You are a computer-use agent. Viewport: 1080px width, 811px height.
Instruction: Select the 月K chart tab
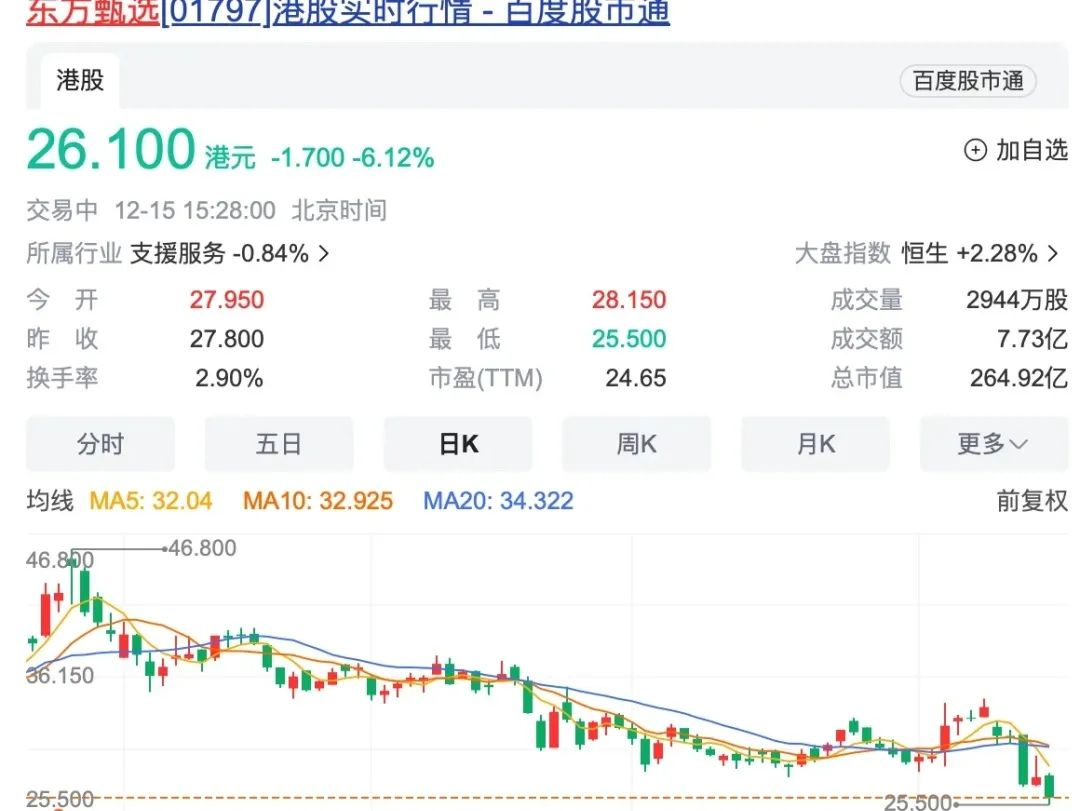pos(816,444)
